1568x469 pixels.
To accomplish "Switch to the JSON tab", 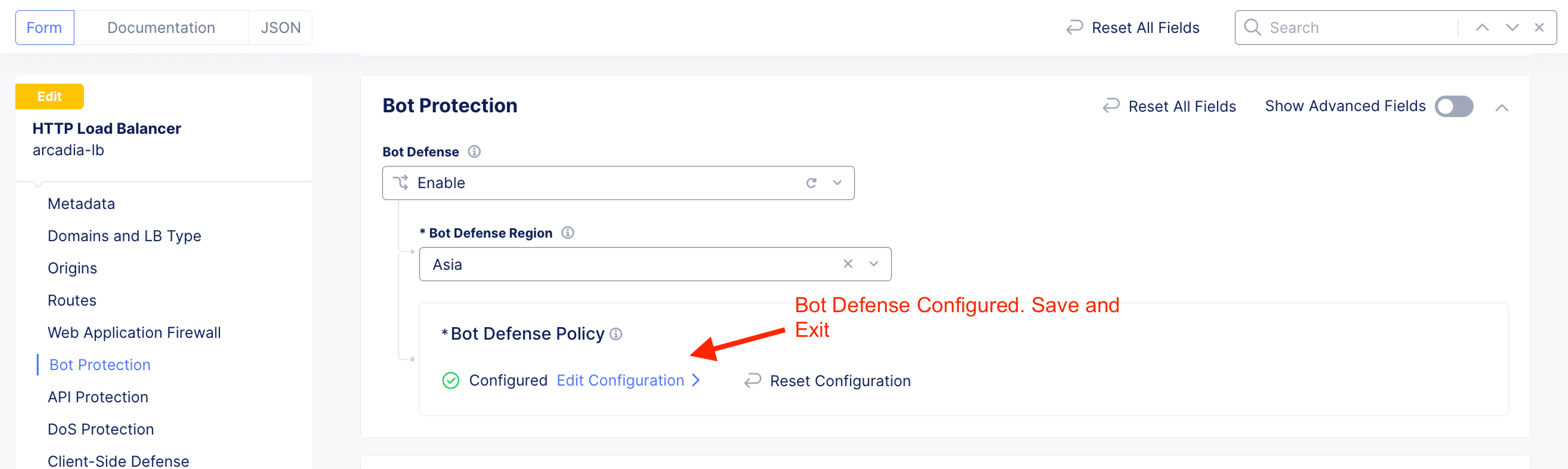I will (281, 27).
